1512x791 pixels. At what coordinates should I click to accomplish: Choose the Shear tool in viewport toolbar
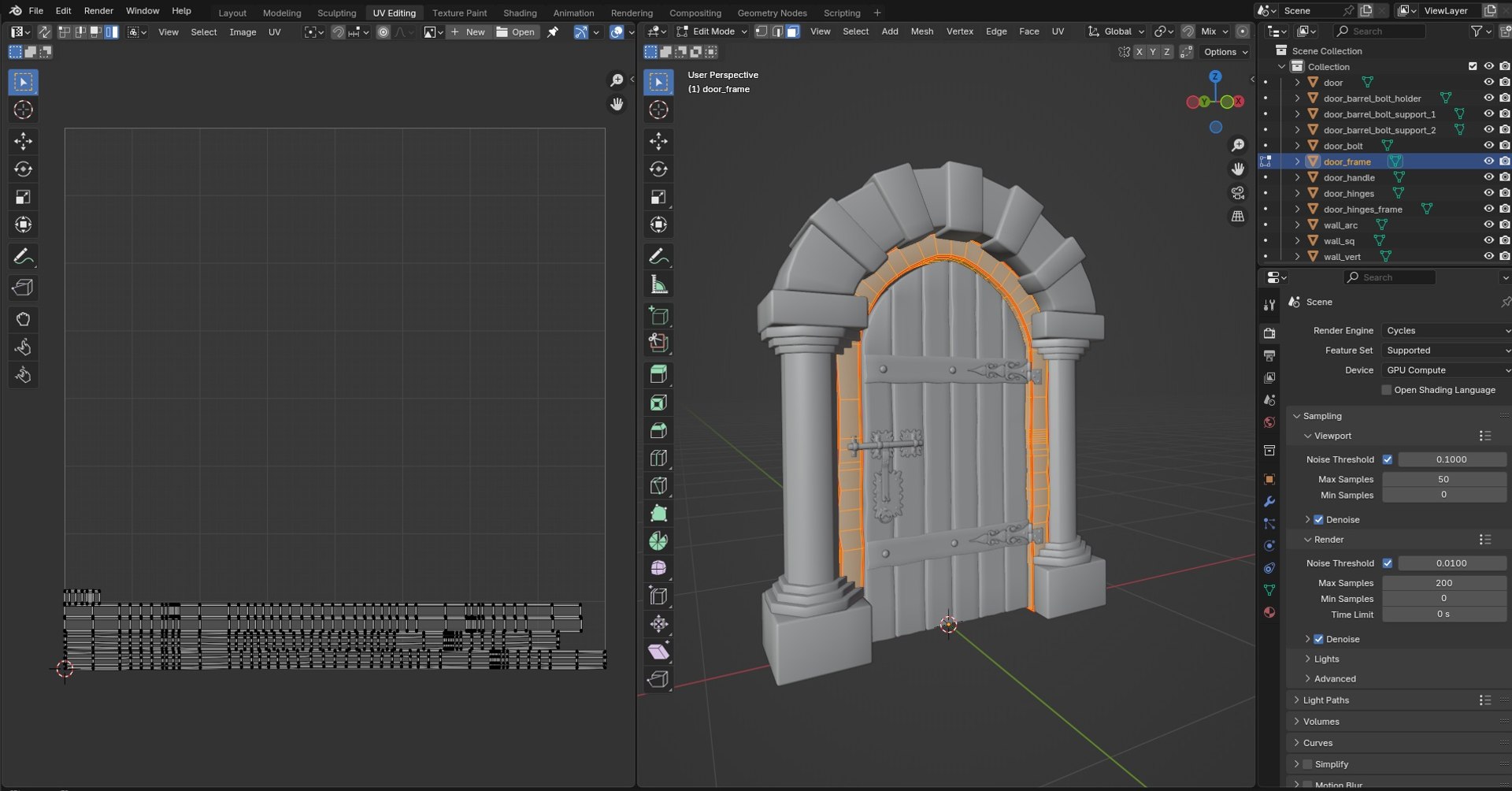[658, 652]
